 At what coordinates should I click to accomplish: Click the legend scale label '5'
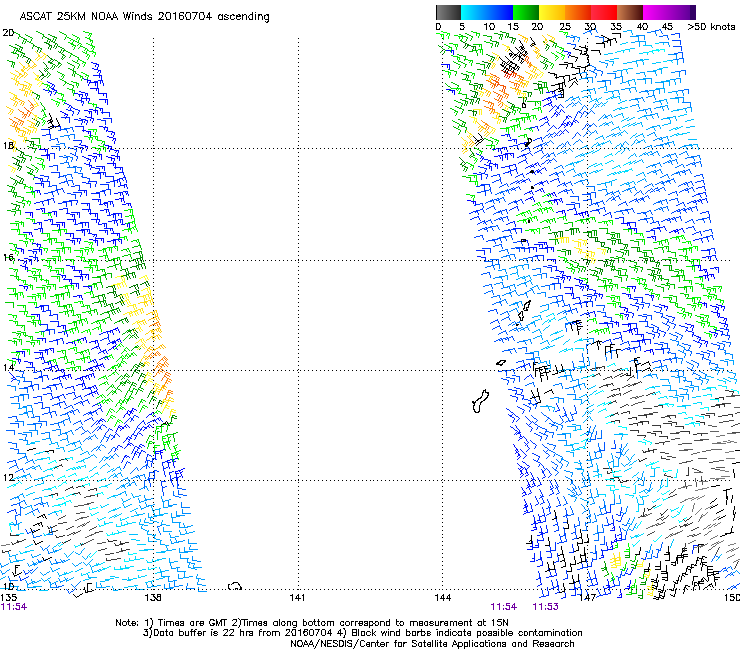click(x=462, y=27)
